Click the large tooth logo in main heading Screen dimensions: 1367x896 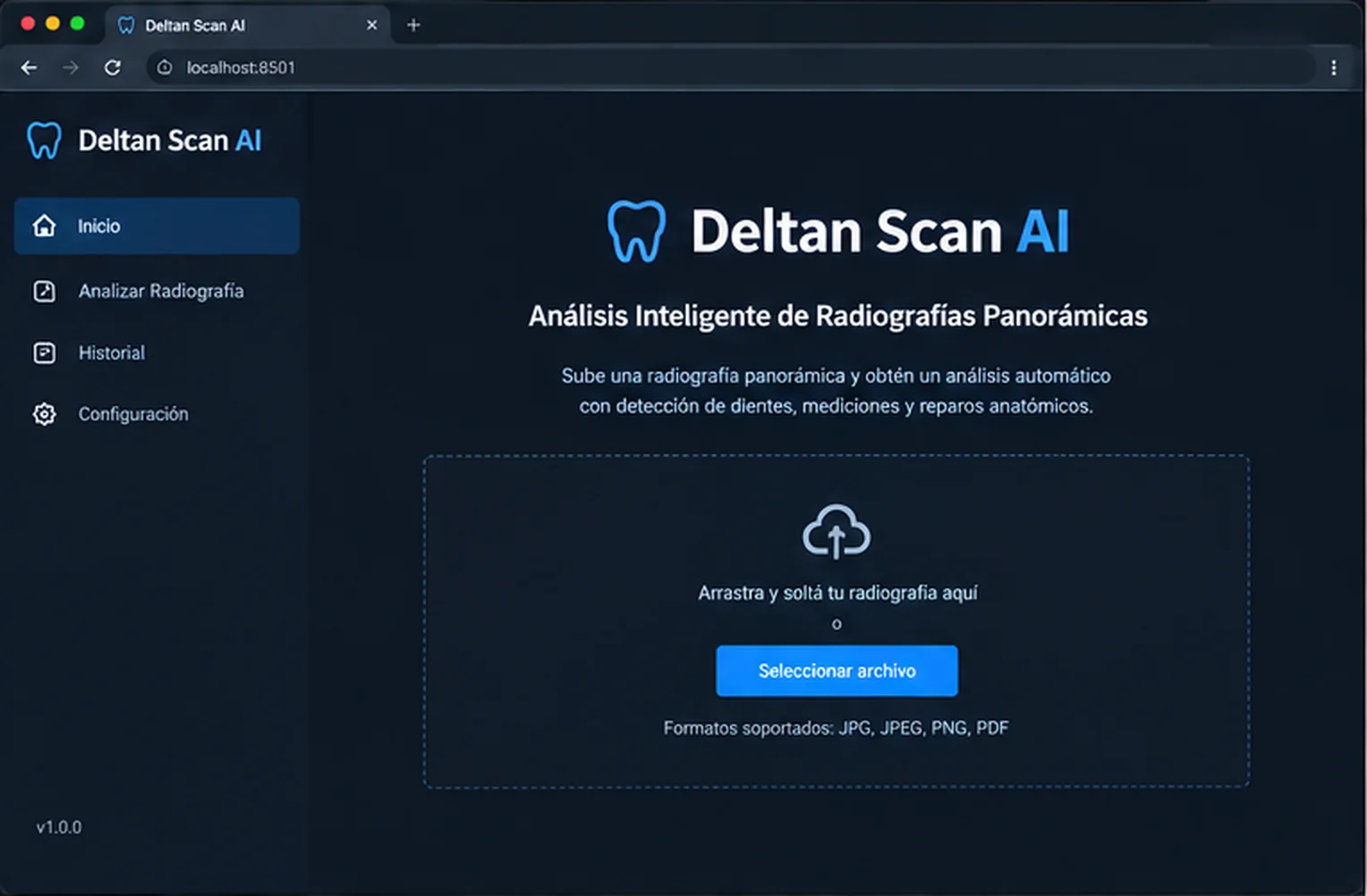point(636,232)
